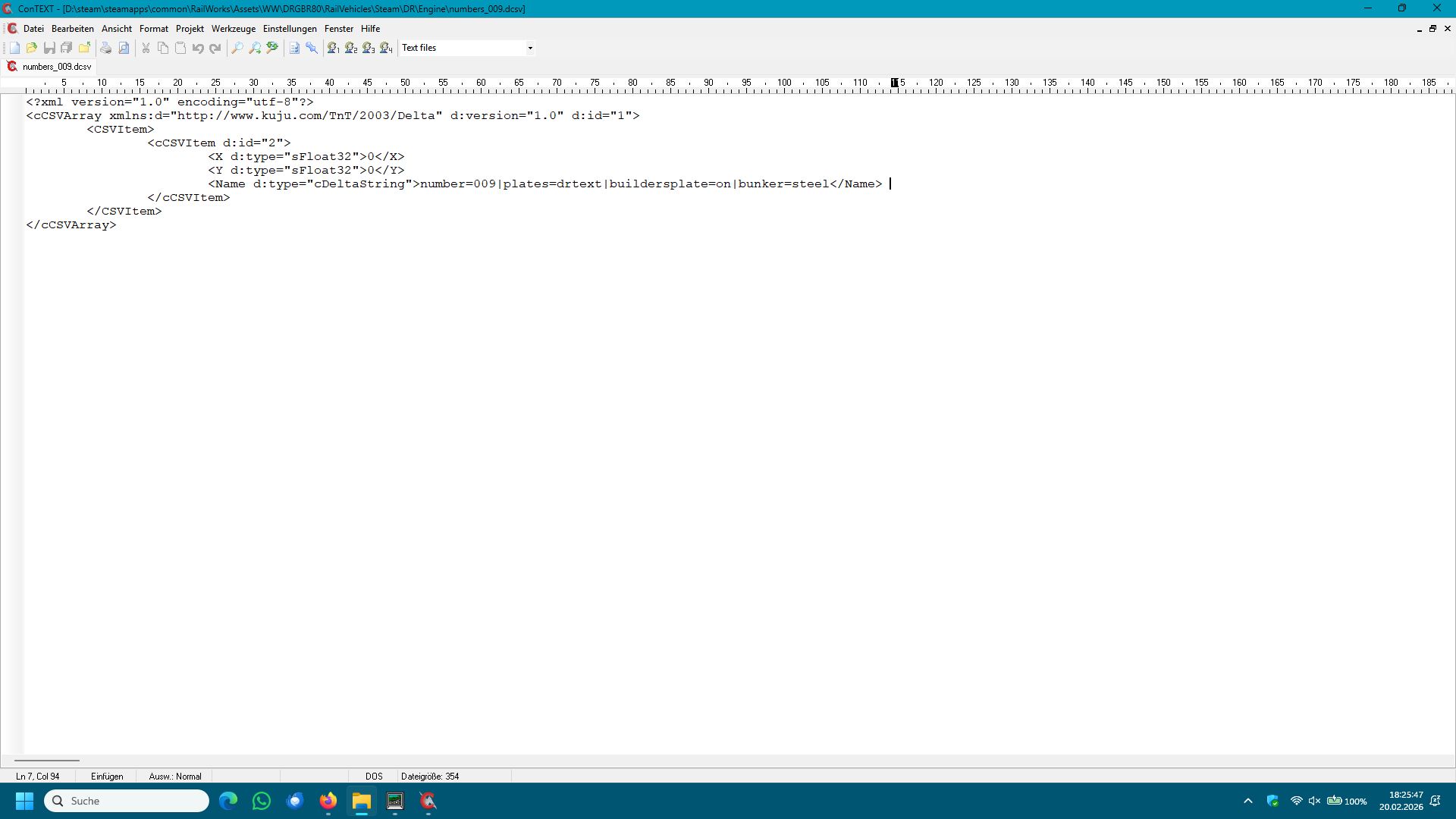1456x819 pixels.
Task: Open Firefox from the taskbar
Action: pyautogui.click(x=328, y=801)
